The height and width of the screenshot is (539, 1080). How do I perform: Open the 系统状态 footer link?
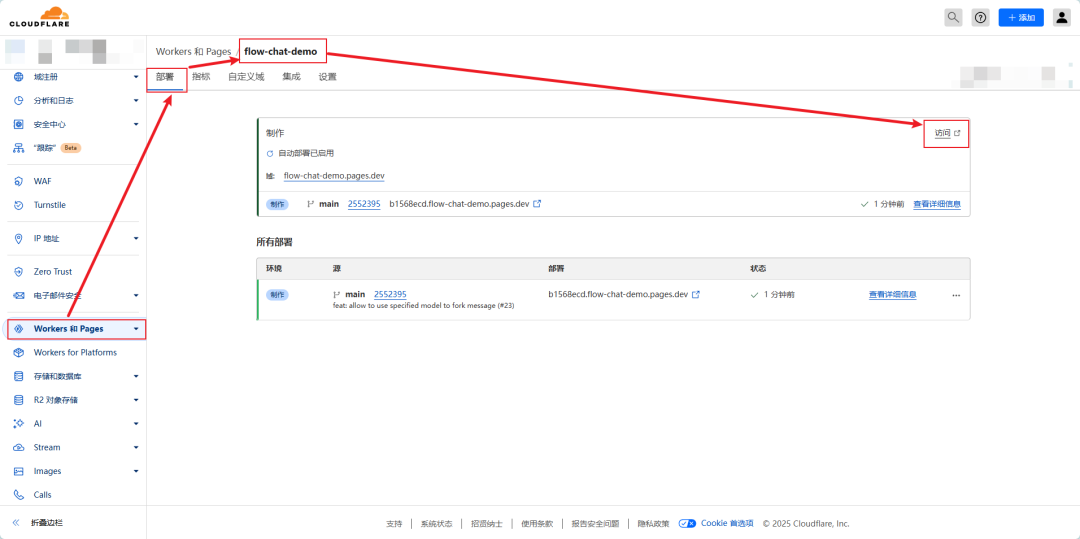[437, 524]
